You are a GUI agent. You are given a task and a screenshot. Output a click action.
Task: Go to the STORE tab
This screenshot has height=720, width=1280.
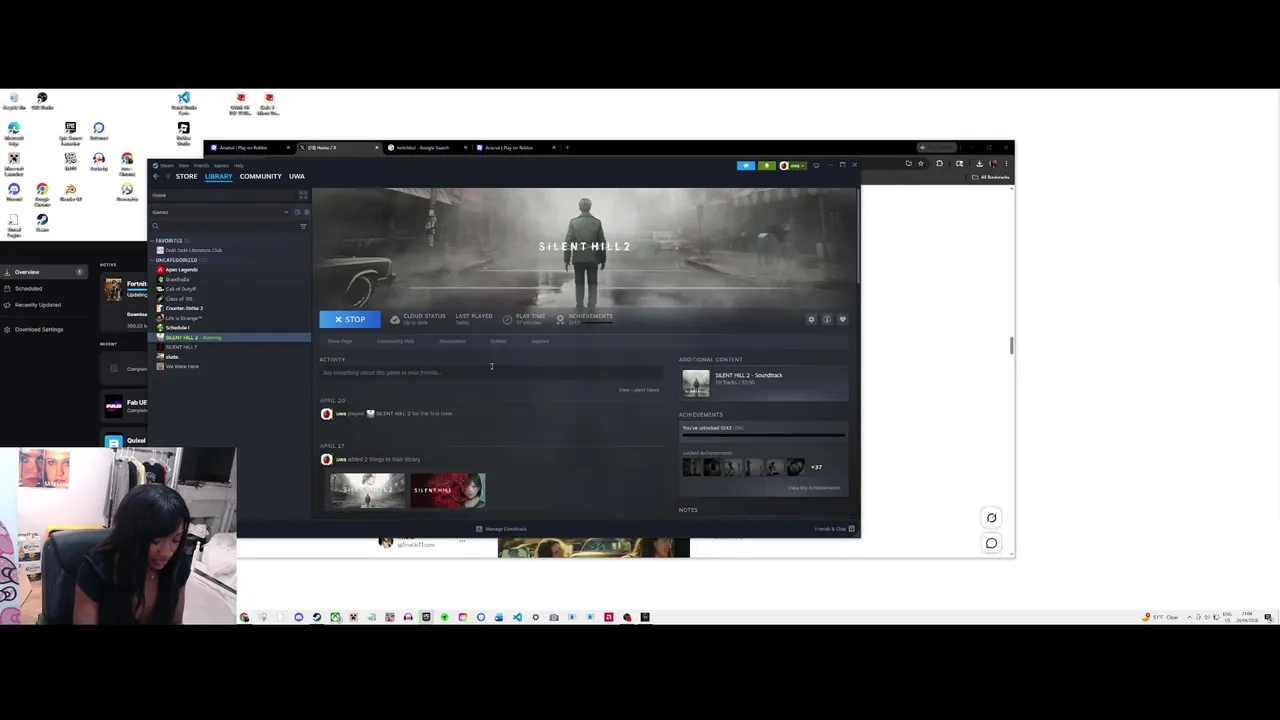pyautogui.click(x=186, y=176)
